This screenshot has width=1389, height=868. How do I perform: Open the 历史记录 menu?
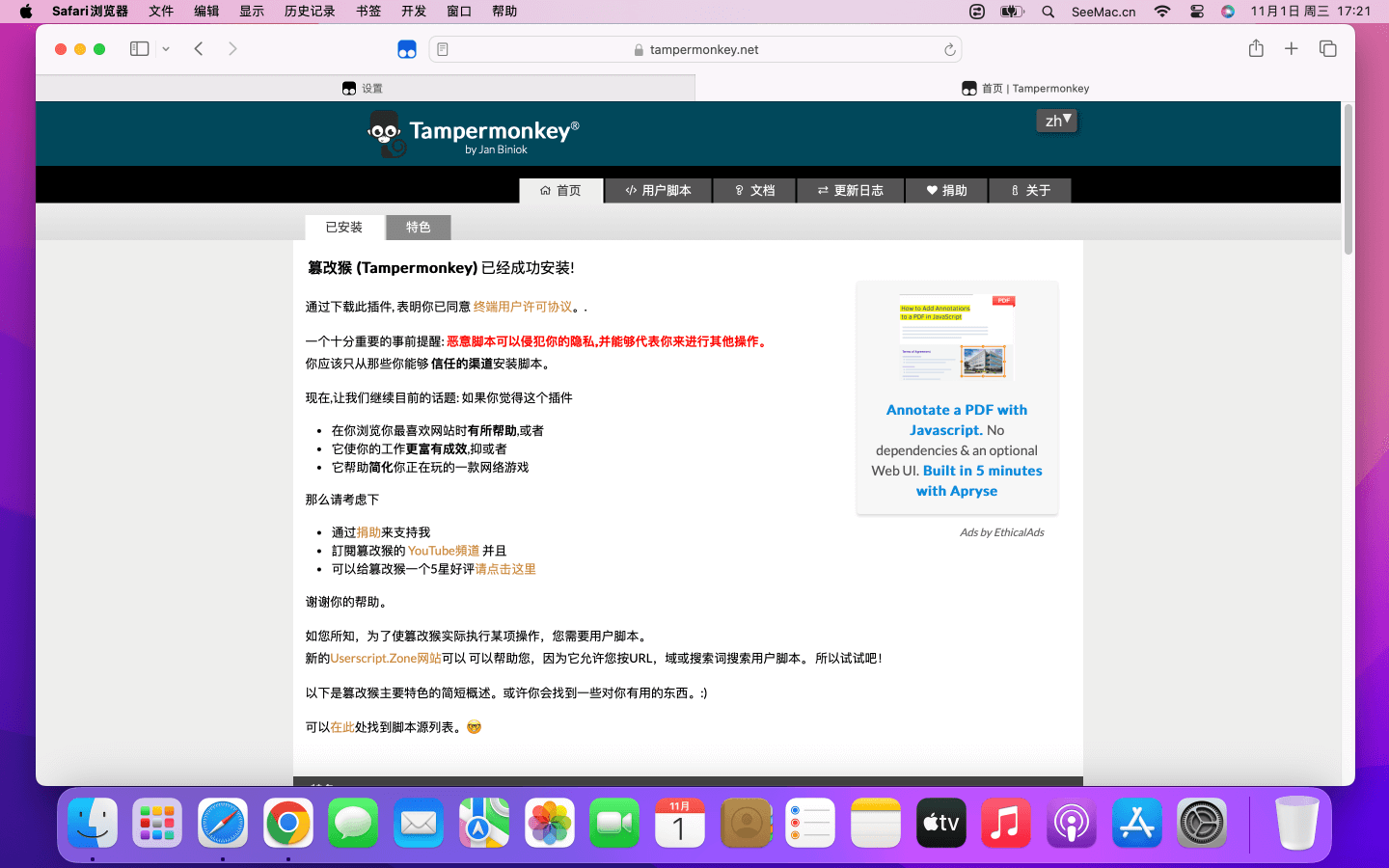click(x=310, y=12)
